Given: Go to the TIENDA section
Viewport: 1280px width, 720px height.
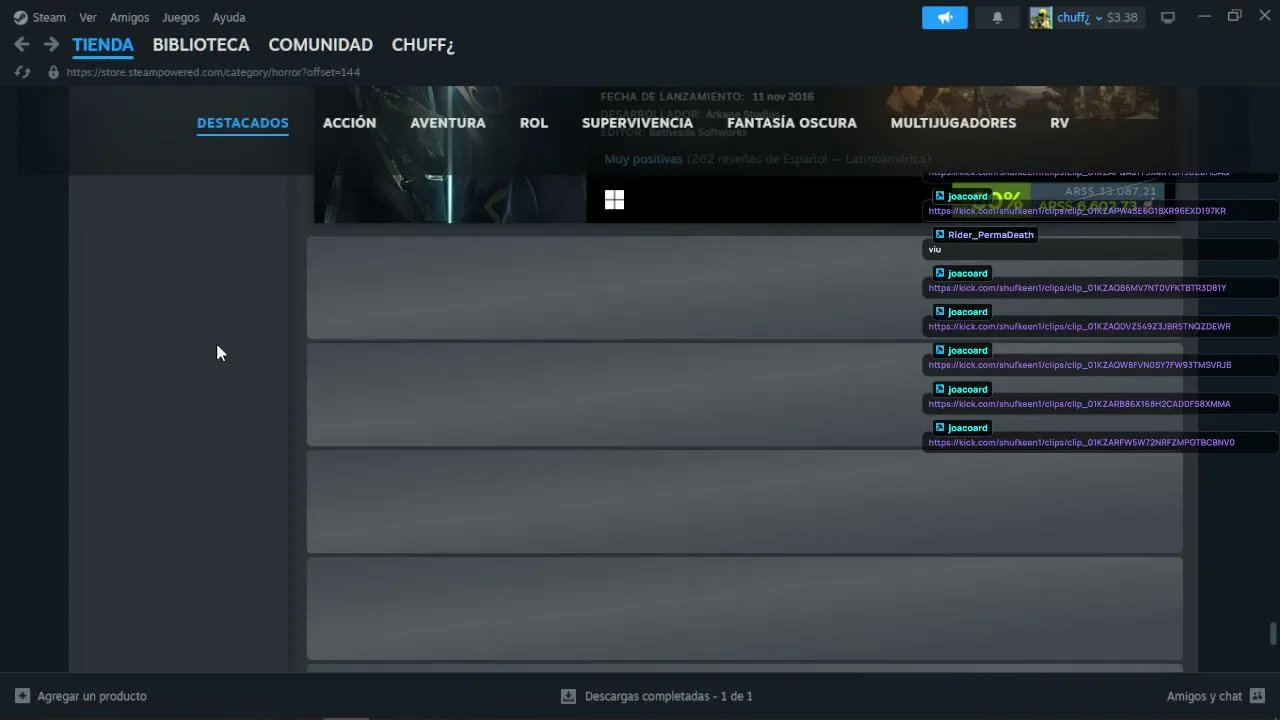Looking at the screenshot, I should pyautogui.click(x=103, y=45).
